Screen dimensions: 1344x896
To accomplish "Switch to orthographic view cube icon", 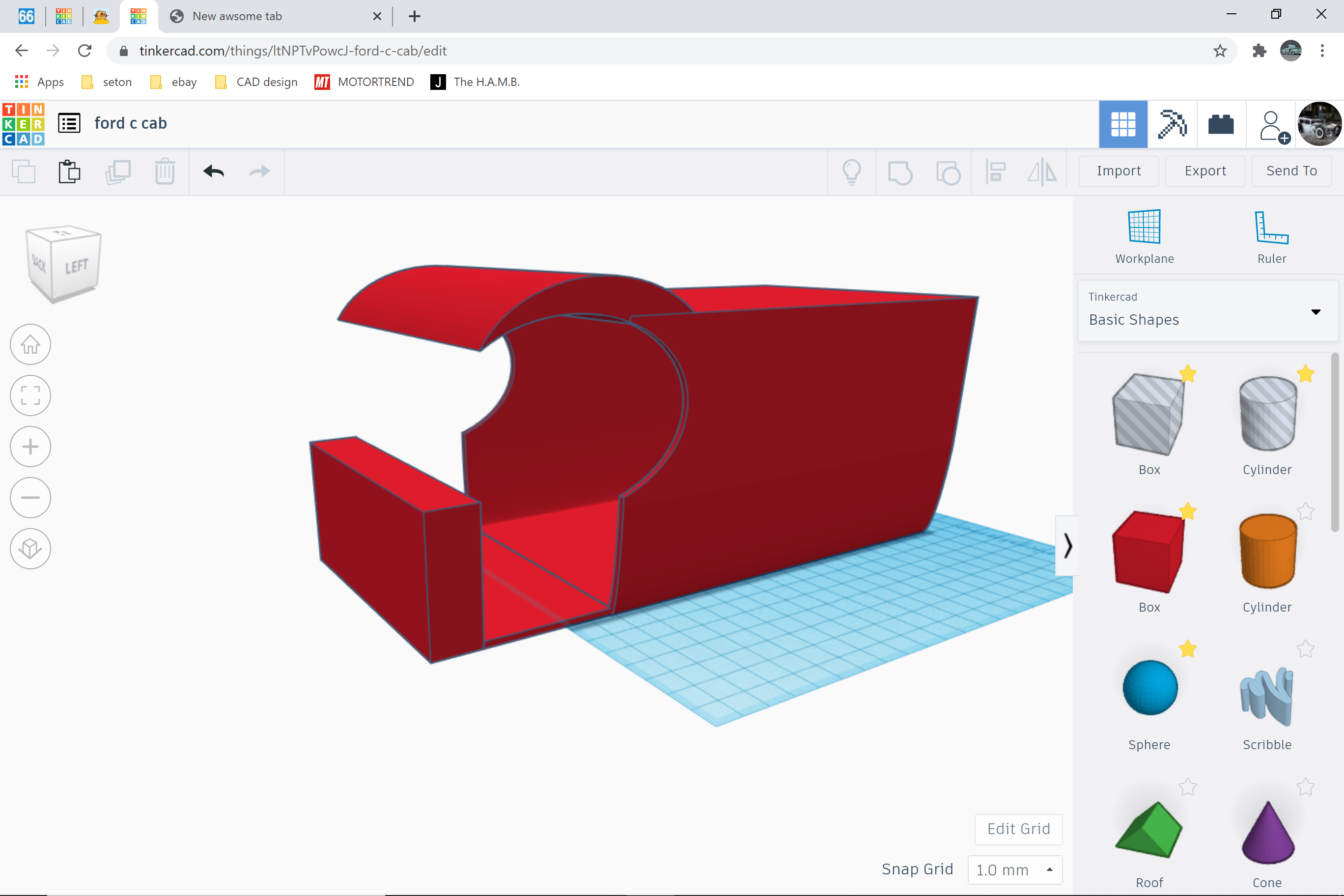I will point(30,549).
